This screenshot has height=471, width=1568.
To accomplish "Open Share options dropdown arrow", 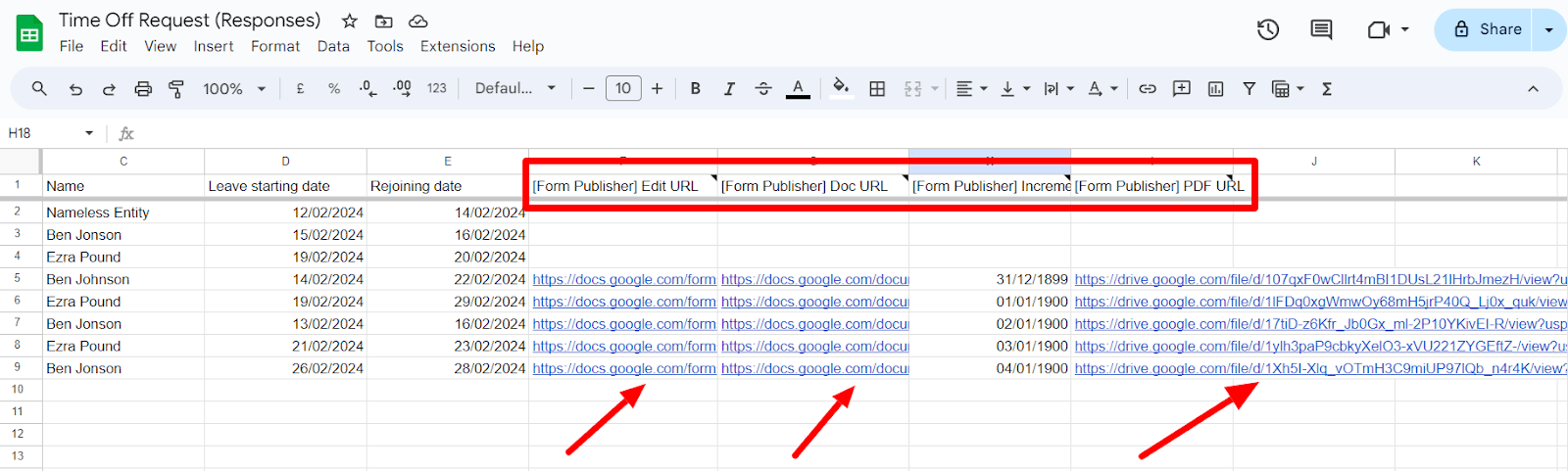I will click(1549, 30).
